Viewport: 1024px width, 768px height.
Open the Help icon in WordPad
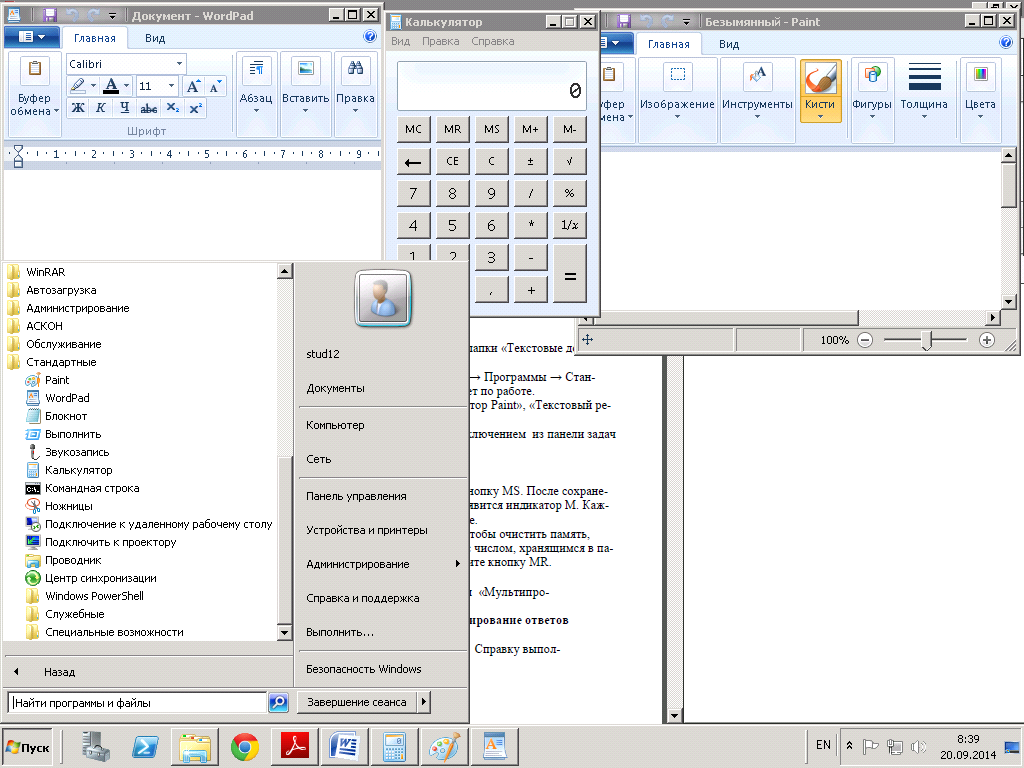tap(370, 37)
